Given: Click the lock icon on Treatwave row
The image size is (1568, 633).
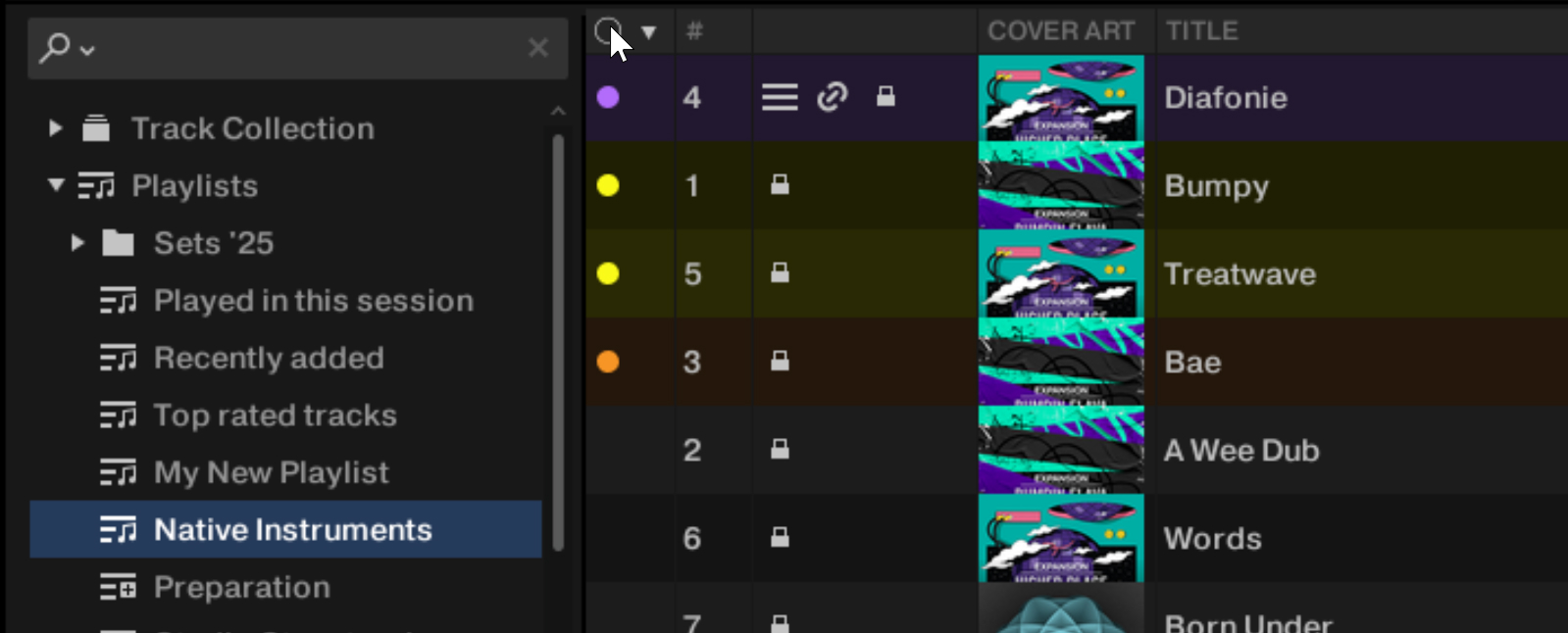Looking at the screenshot, I should pos(780,272).
